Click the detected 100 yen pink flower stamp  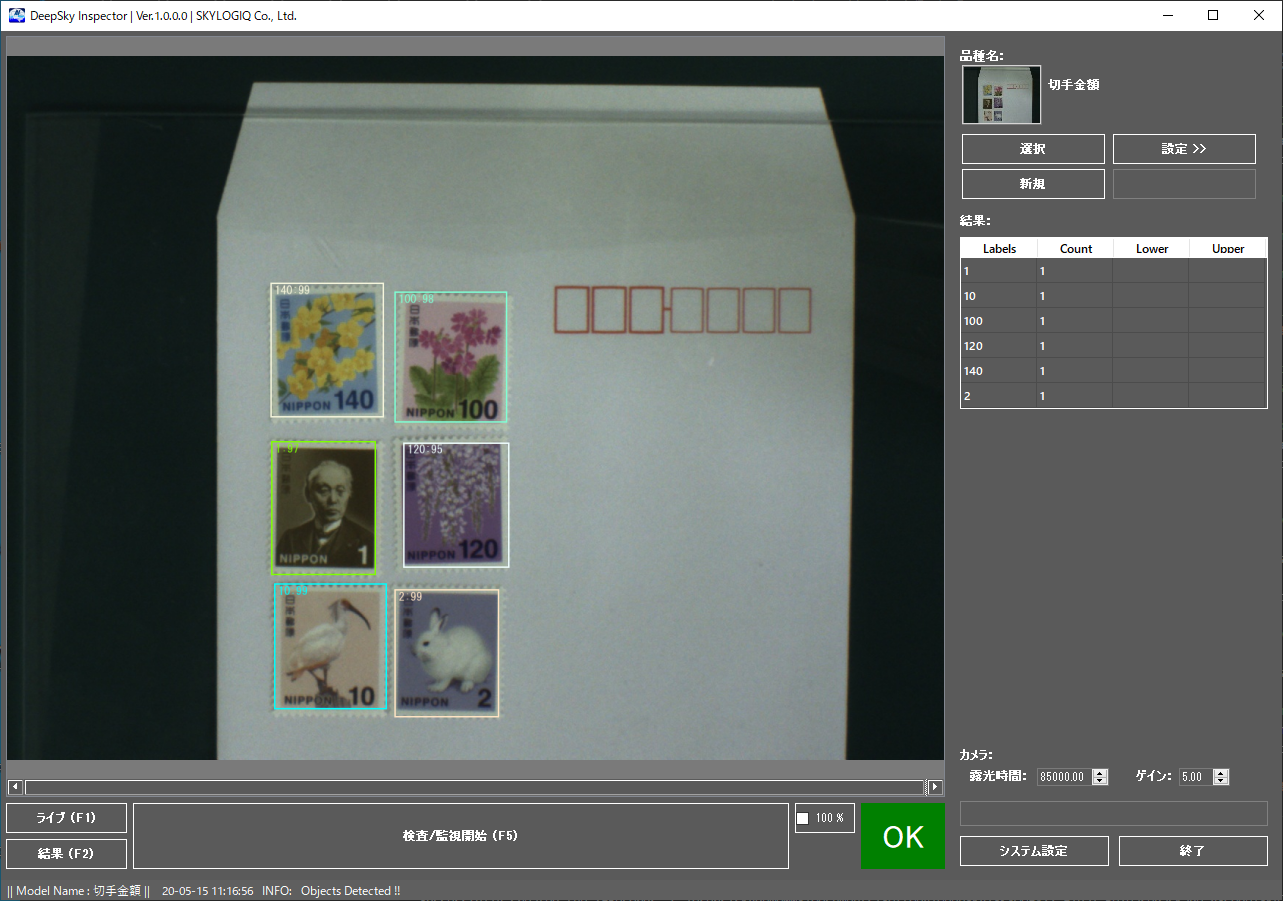[451, 357]
